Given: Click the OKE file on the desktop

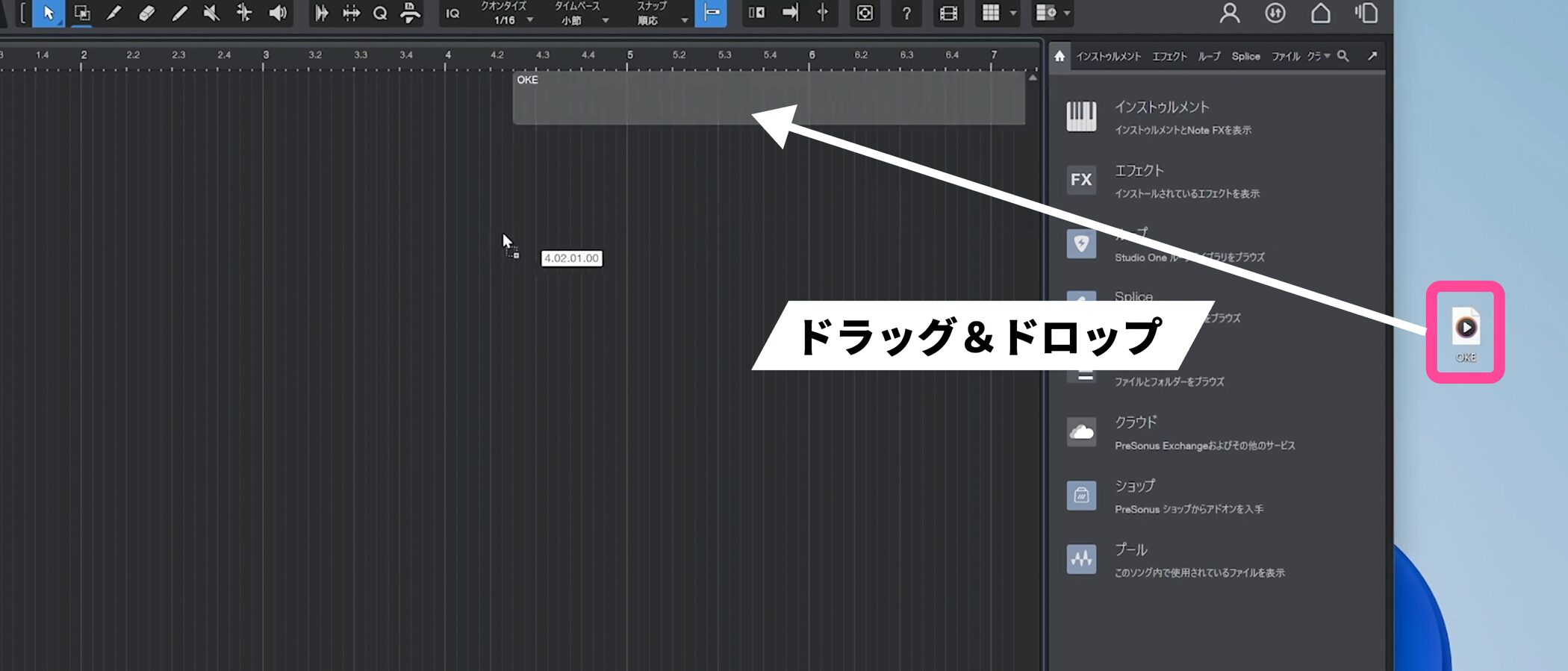Looking at the screenshot, I should [1466, 332].
